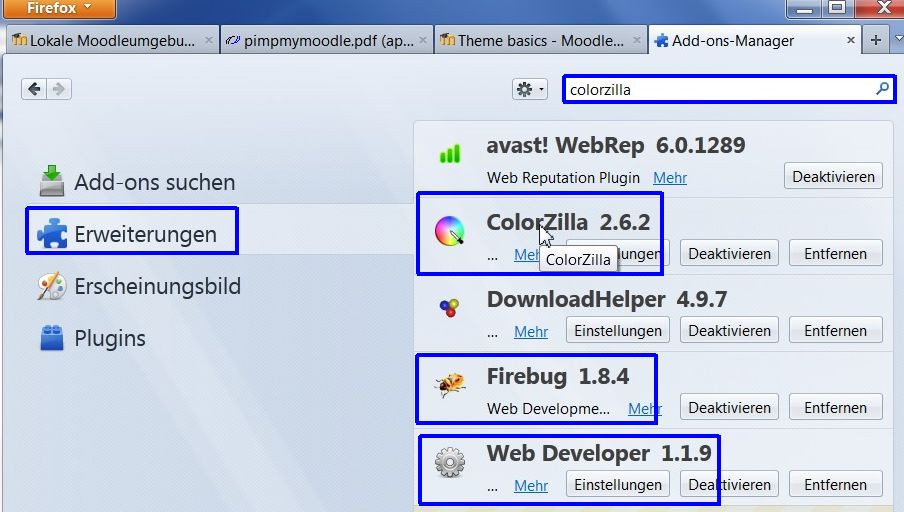Open the tab list dropdown arrow
Image resolution: width=904 pixels, height=512 pixels.
pos(898,39)
